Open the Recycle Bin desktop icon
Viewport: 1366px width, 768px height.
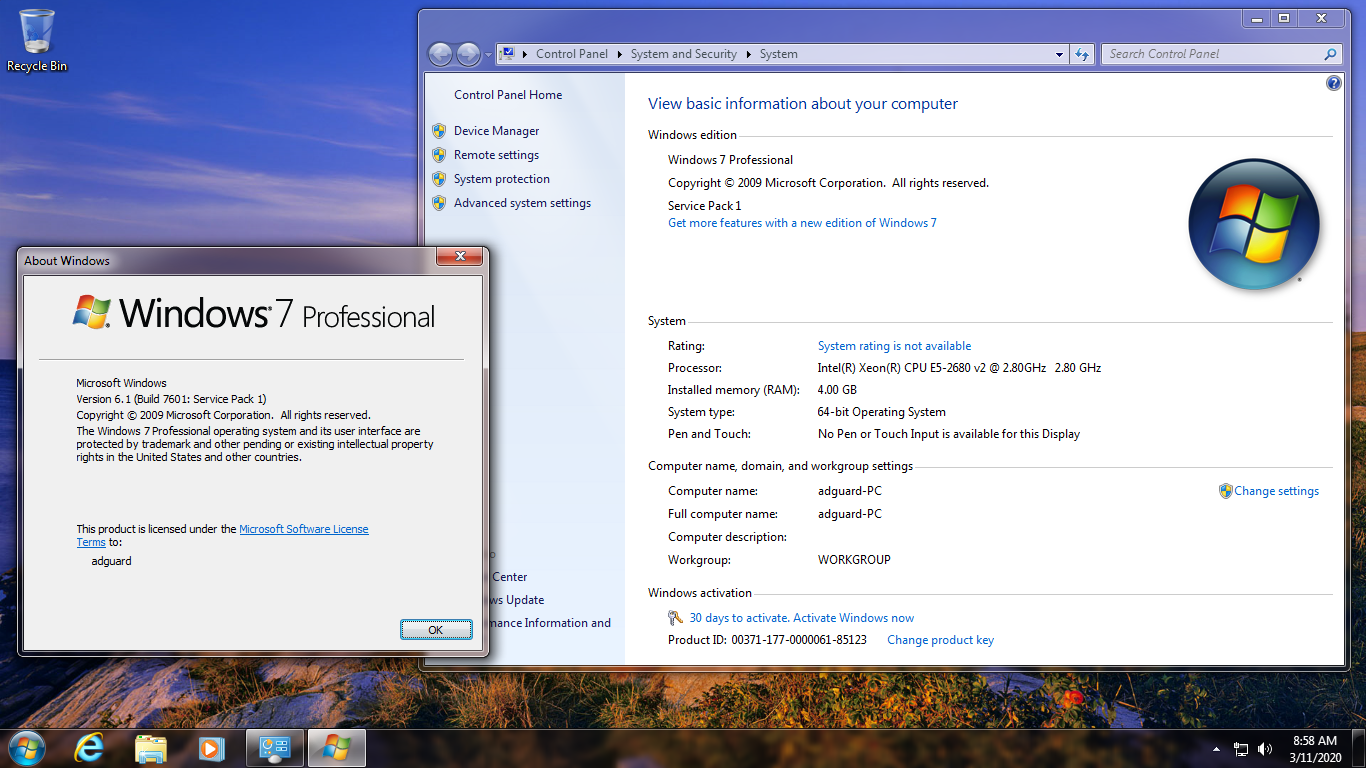[x=37, y=41]
